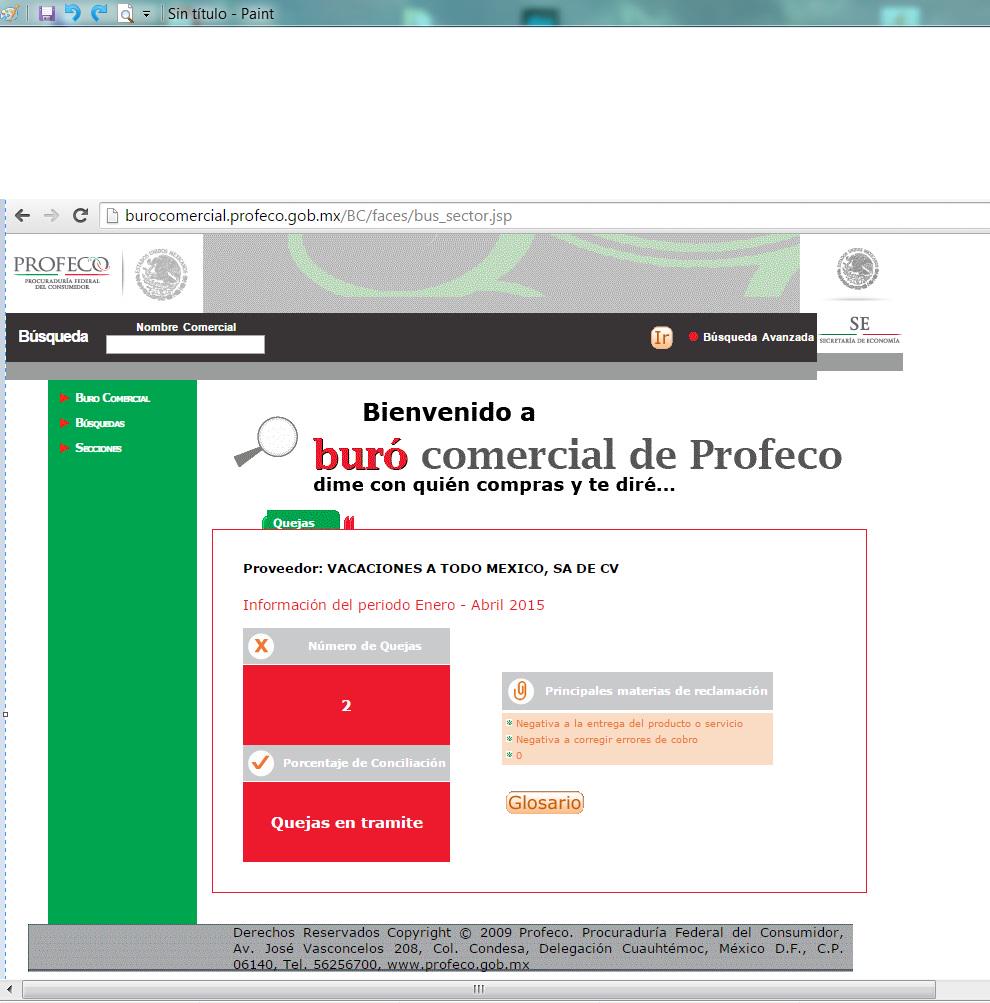Viewport: 990px width, 1003px height.
Task: Click the red arrow next to Buro Comercial
Action: click(x=64, y=398)
